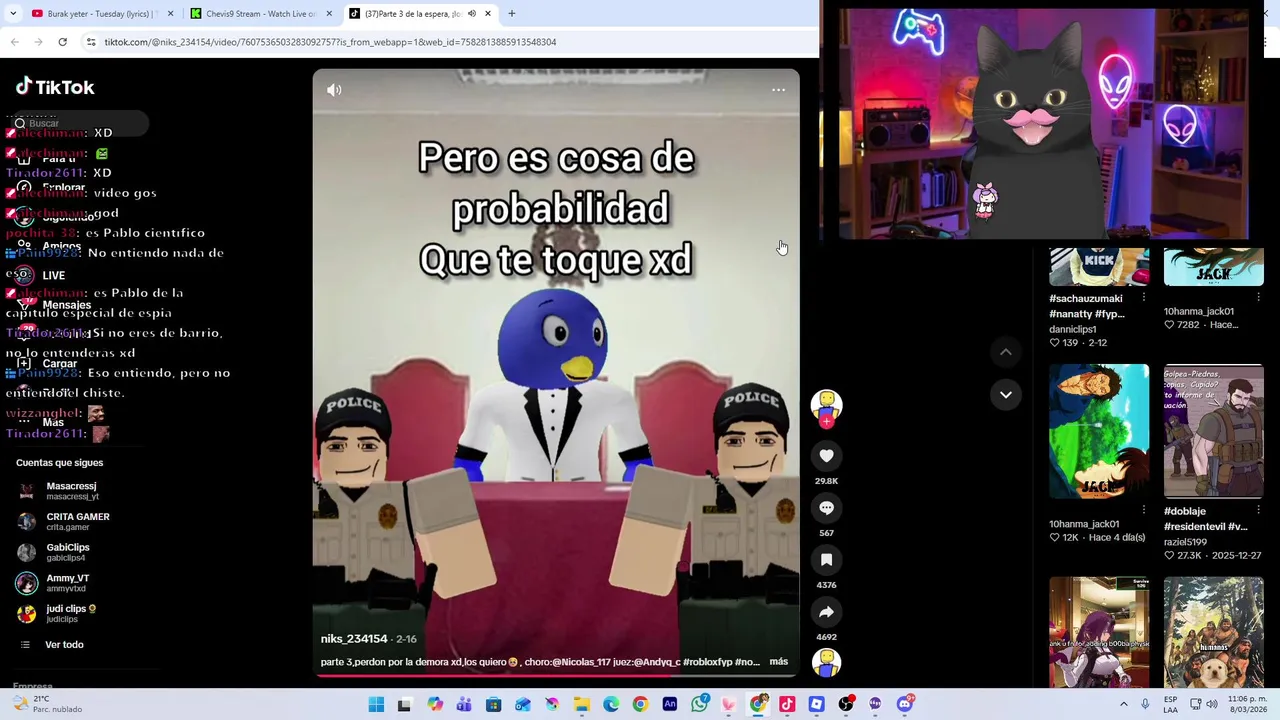
Task: Open a new browser tab
Action: click(511, 14)
